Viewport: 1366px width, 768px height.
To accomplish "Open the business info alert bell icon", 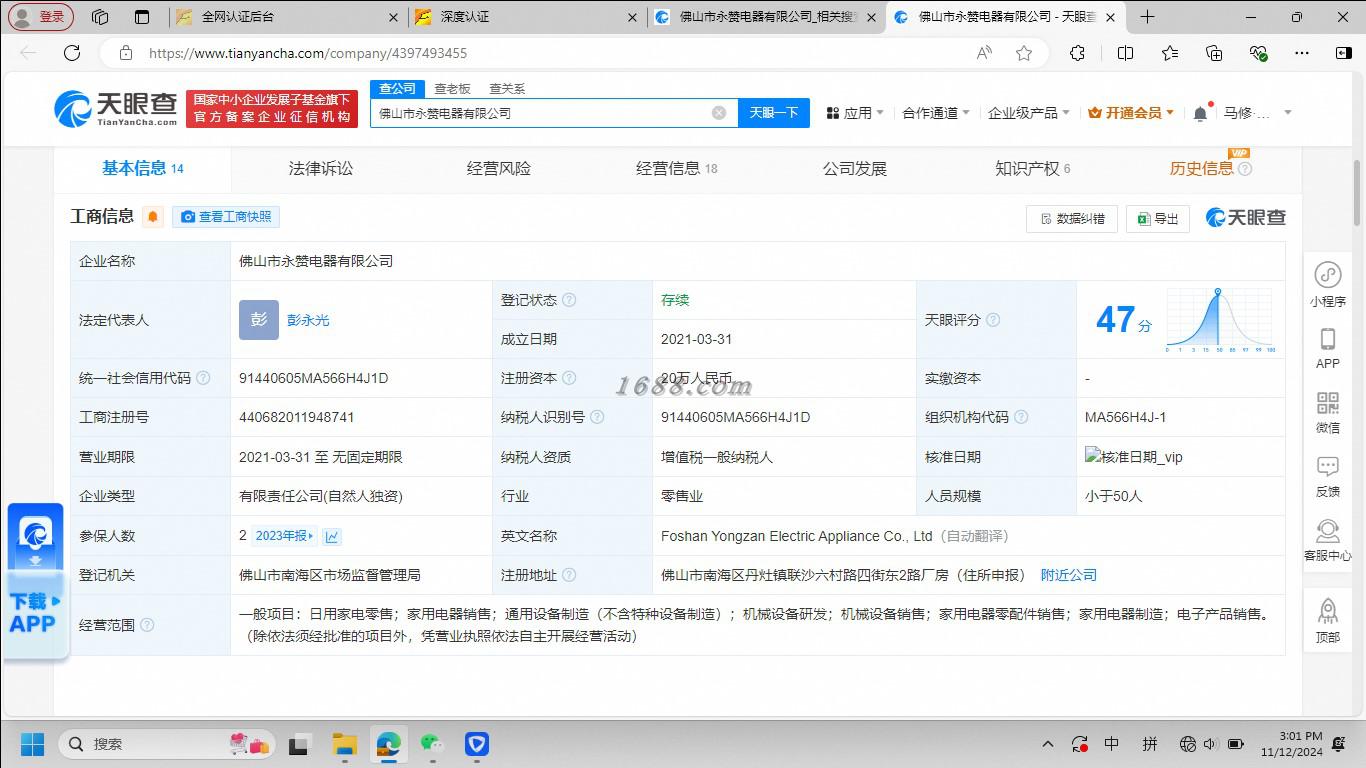I will tap(153, 217).
